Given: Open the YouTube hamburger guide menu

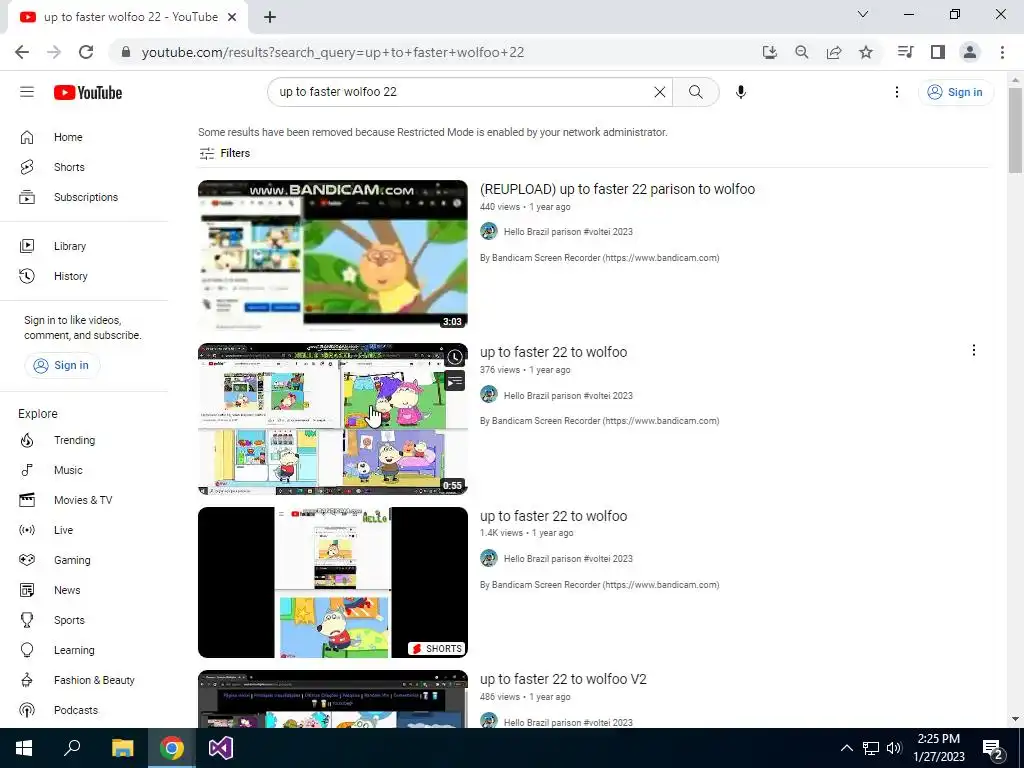Looking at the screenshot, I should pos(27,92).
